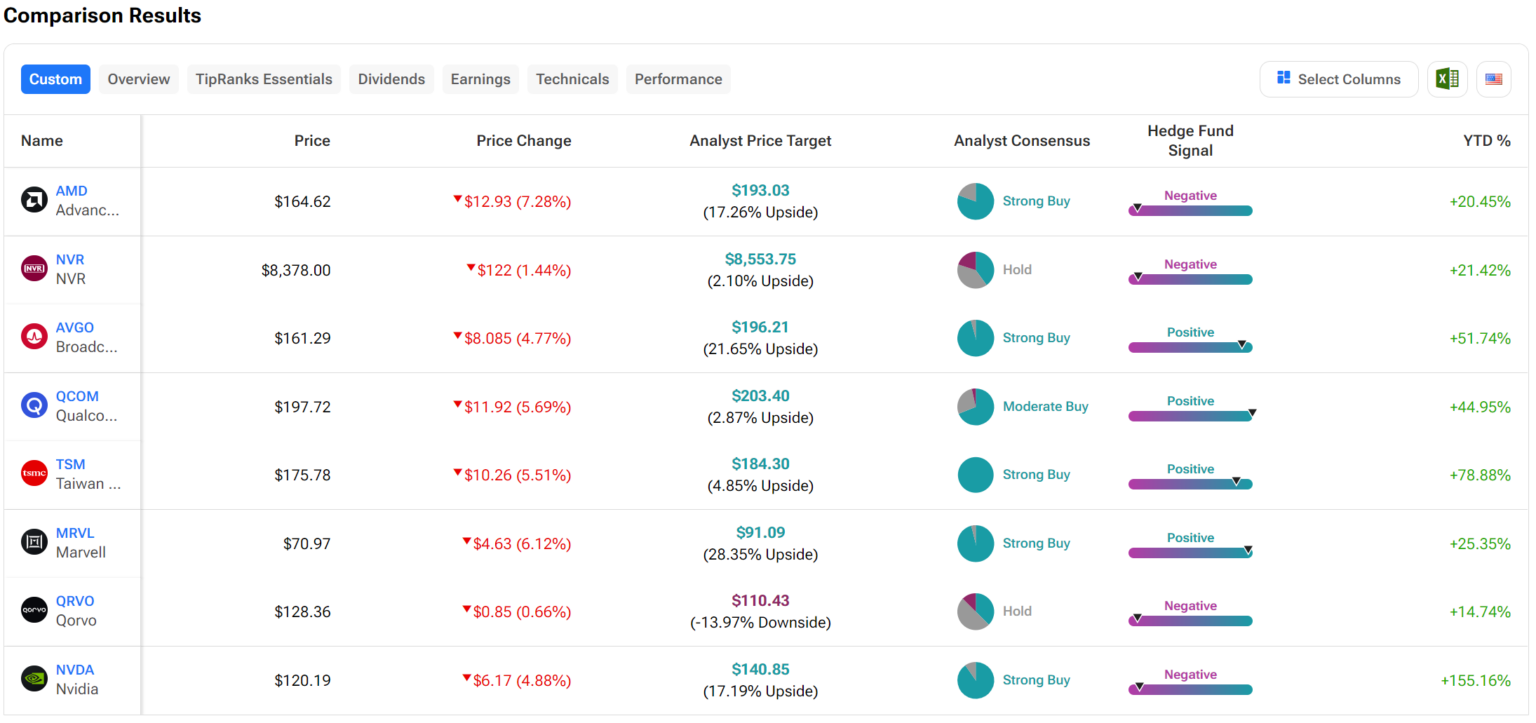Click the Nvidia logo icon

tap(34, 679)
